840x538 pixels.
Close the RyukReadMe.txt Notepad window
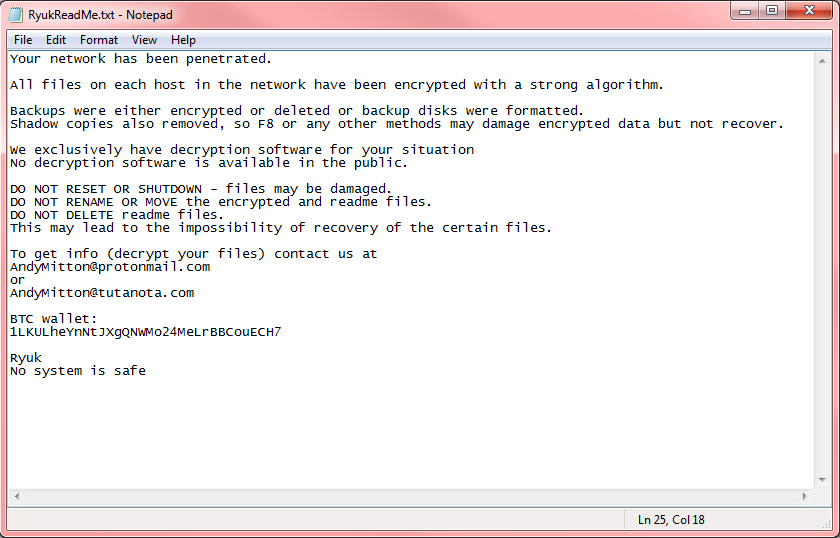click(x=809, y=11)
